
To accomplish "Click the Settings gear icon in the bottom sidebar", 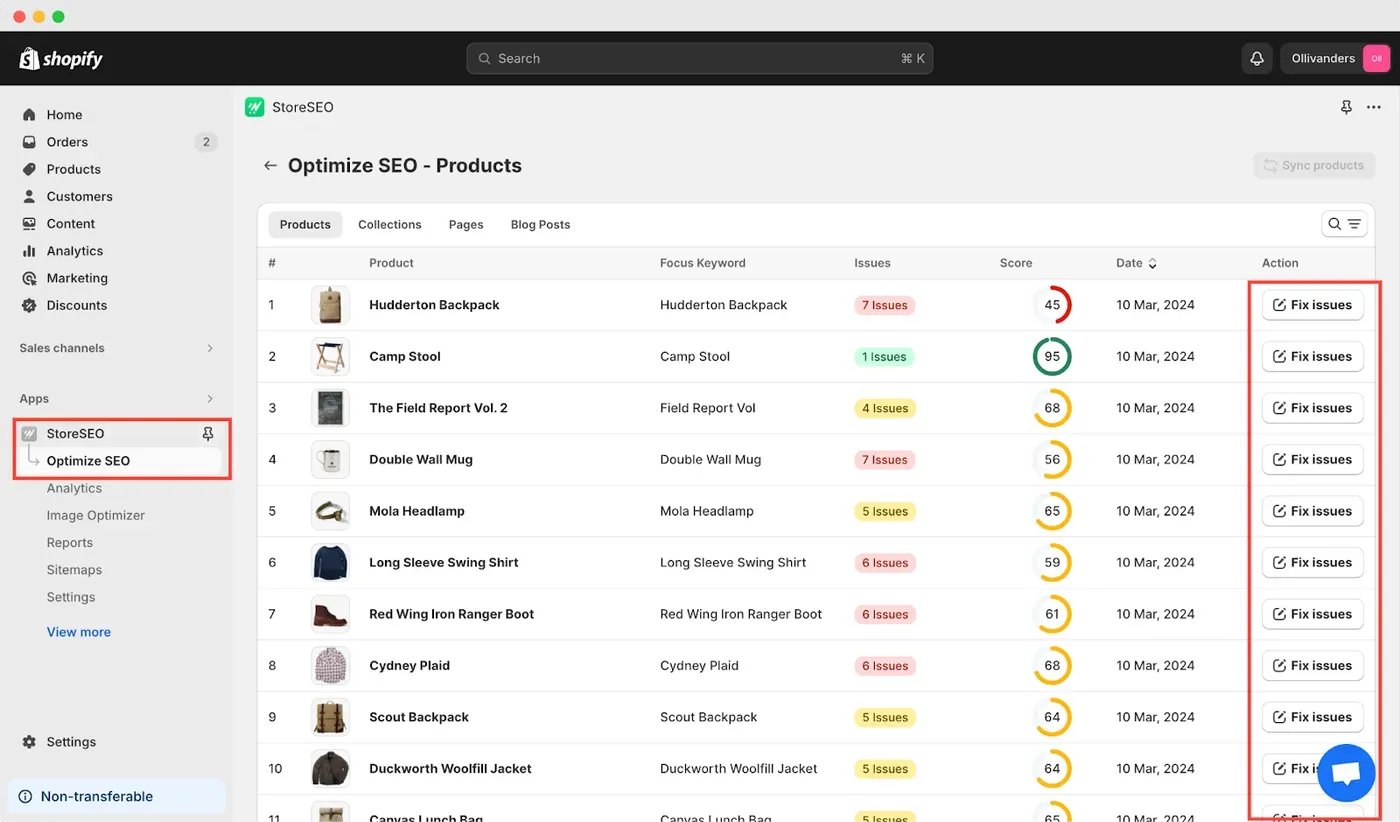I will click(x=29, y=742).
